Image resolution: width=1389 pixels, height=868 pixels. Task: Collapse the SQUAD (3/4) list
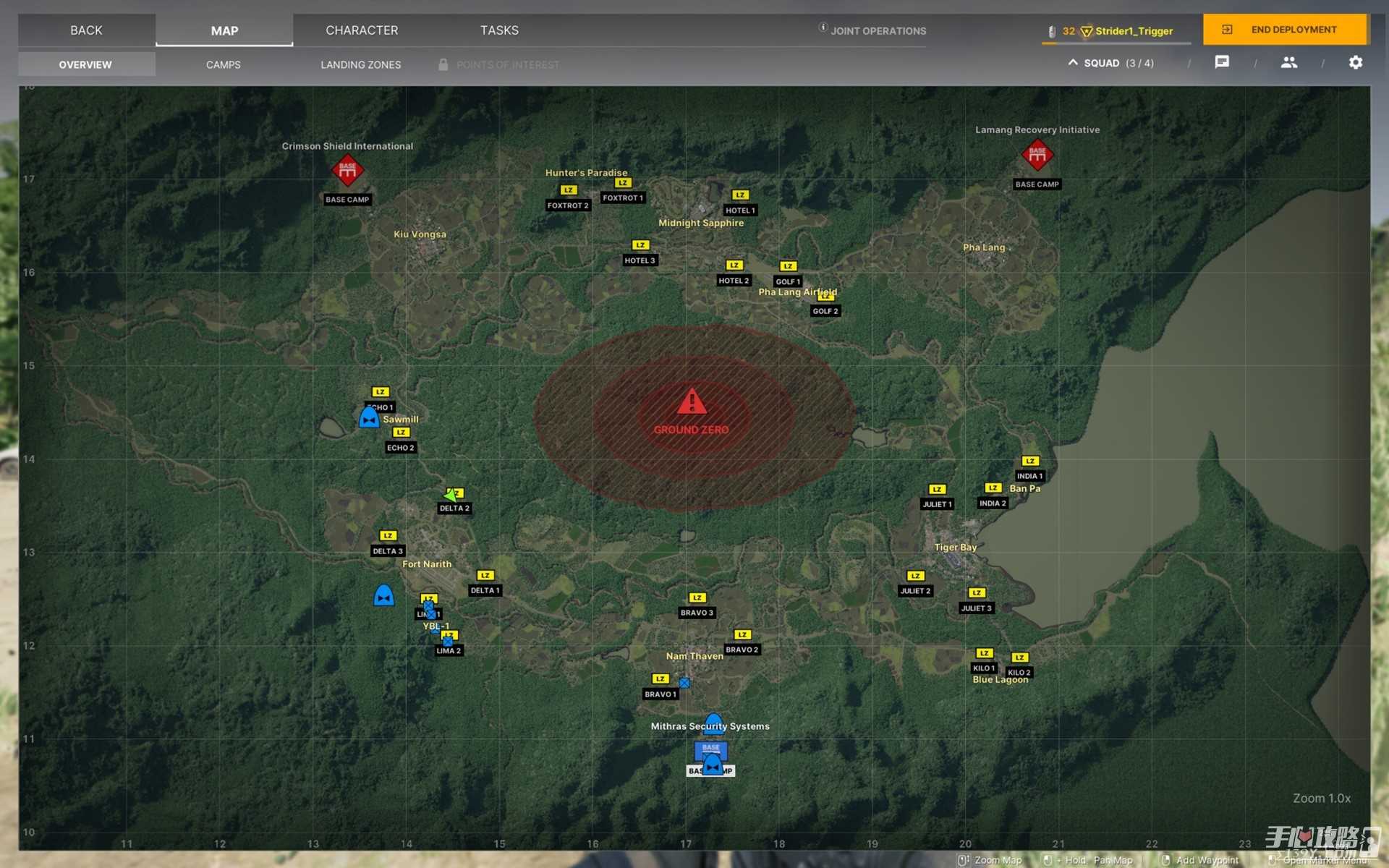(x=1111, y=63)
